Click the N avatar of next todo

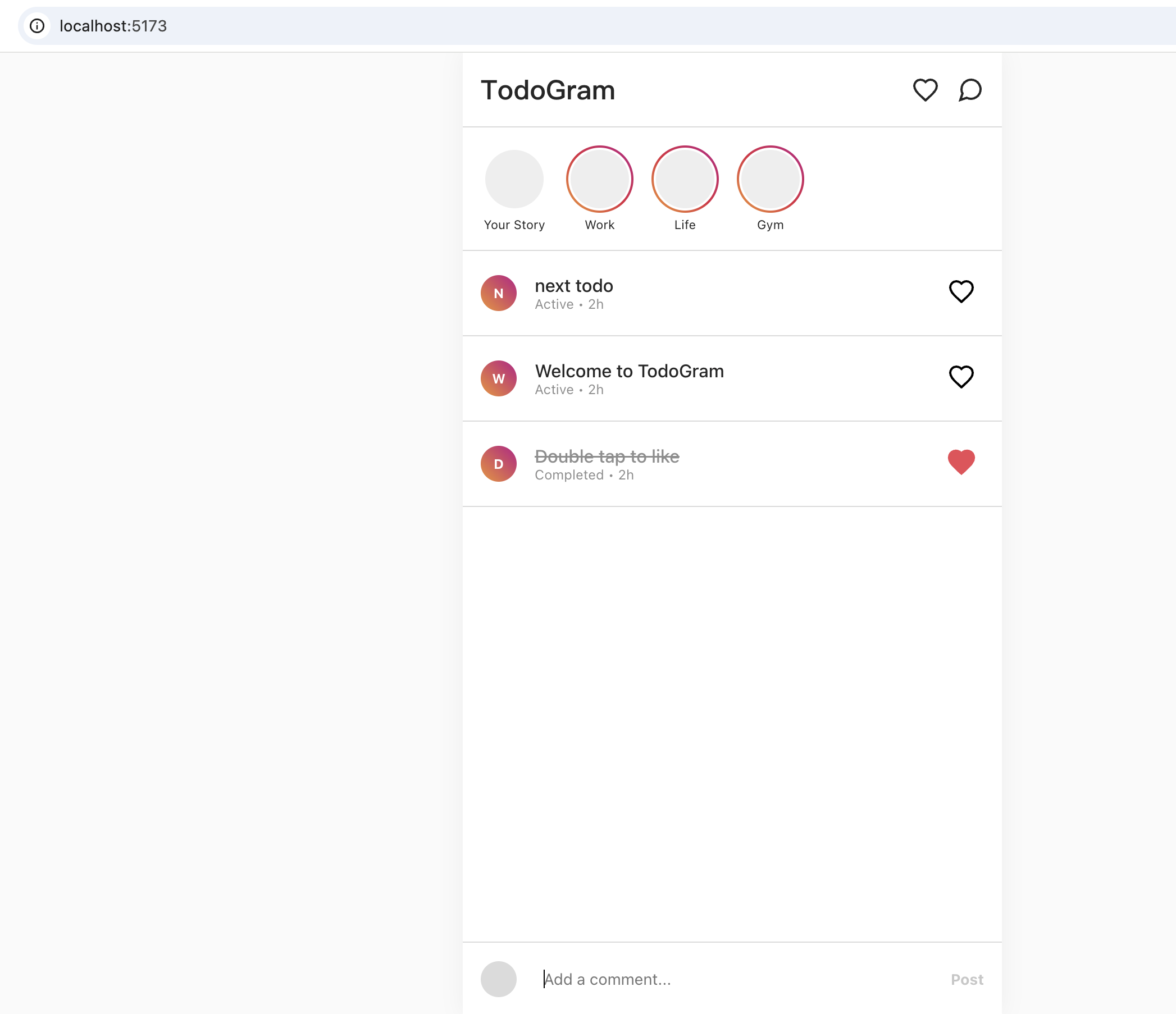click(498, 293)
